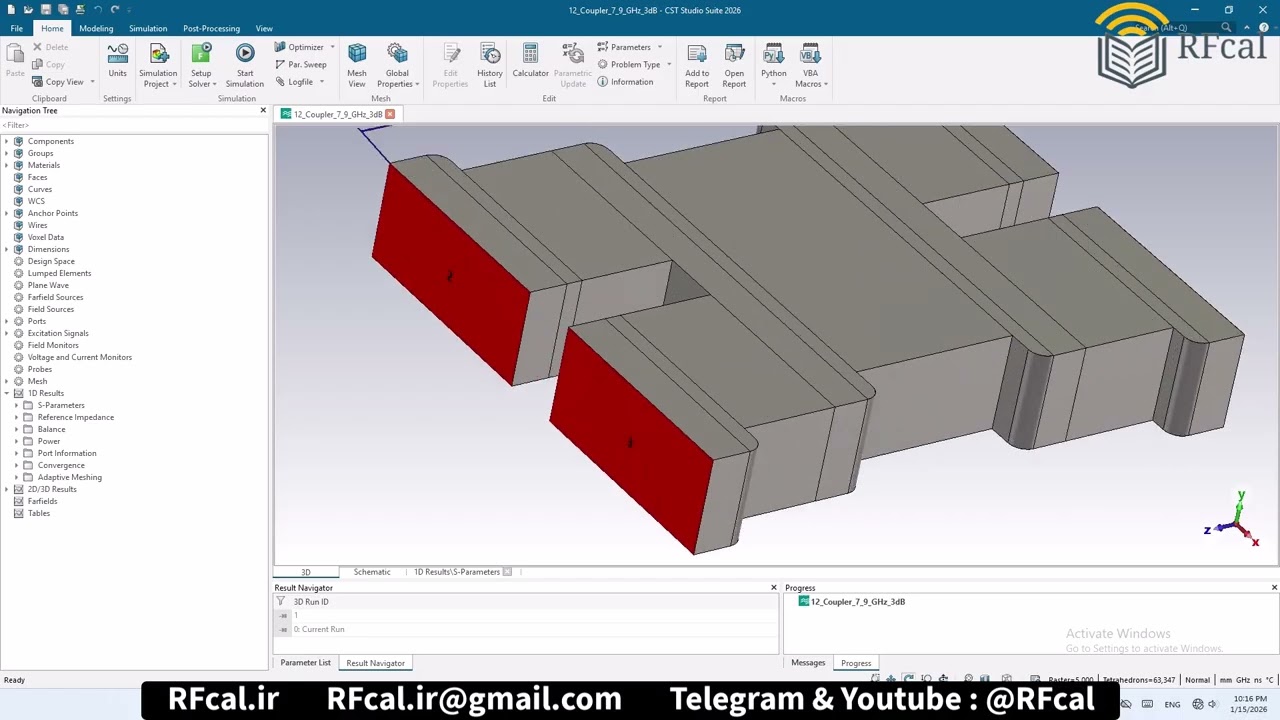Open the 1D Results\S-Parameters tab
Screen dimensions: 1280x720
point(457,572)
